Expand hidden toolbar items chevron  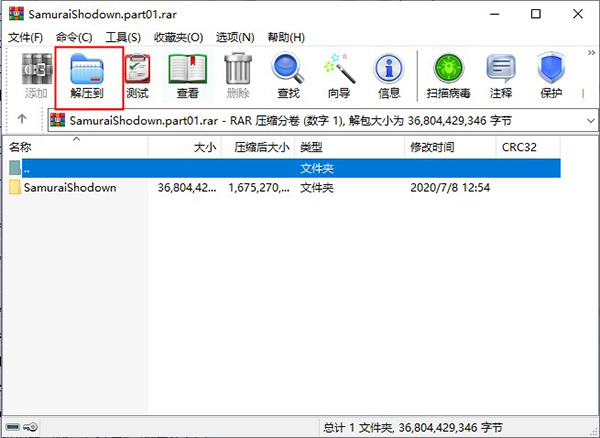[592, 52]
